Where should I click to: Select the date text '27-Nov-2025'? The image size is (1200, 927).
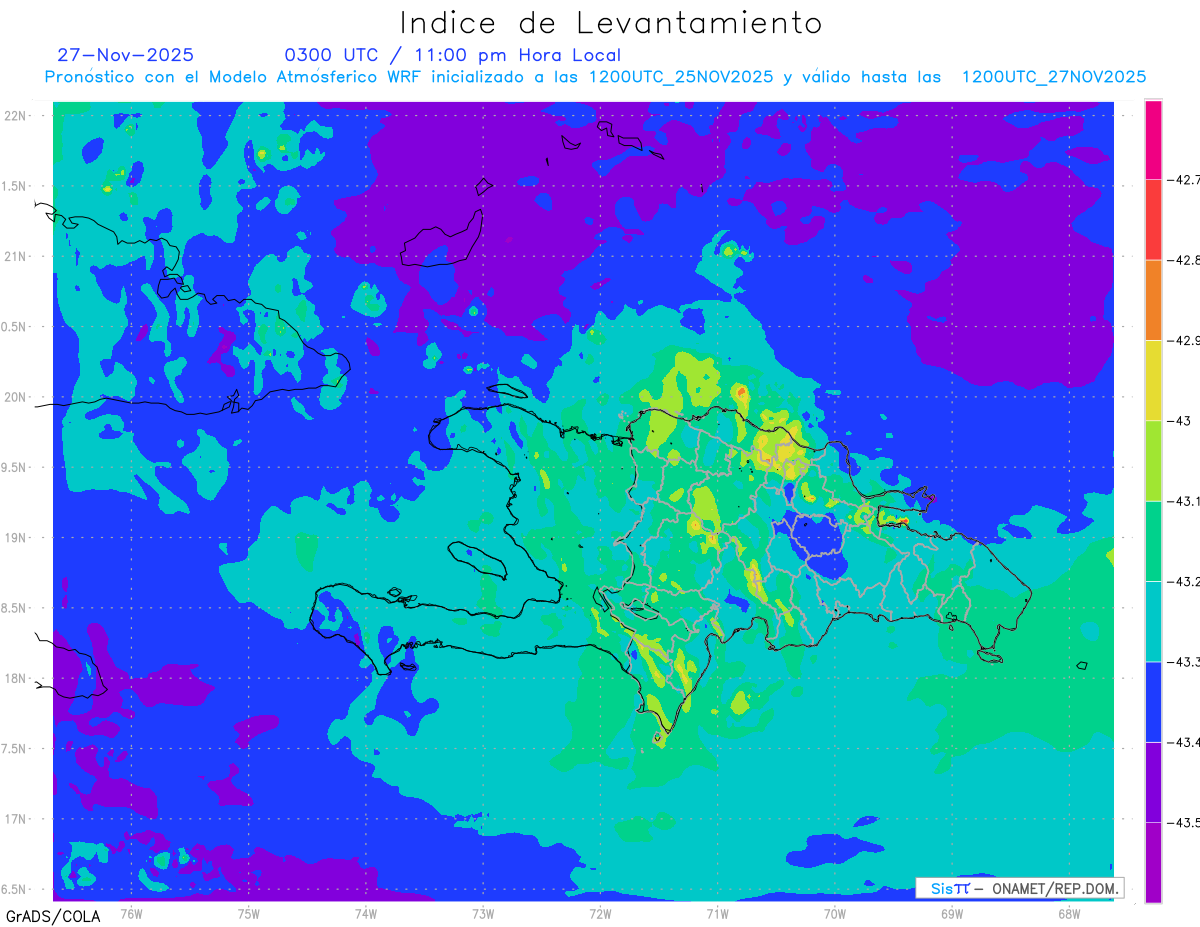[x=126, y=55]
